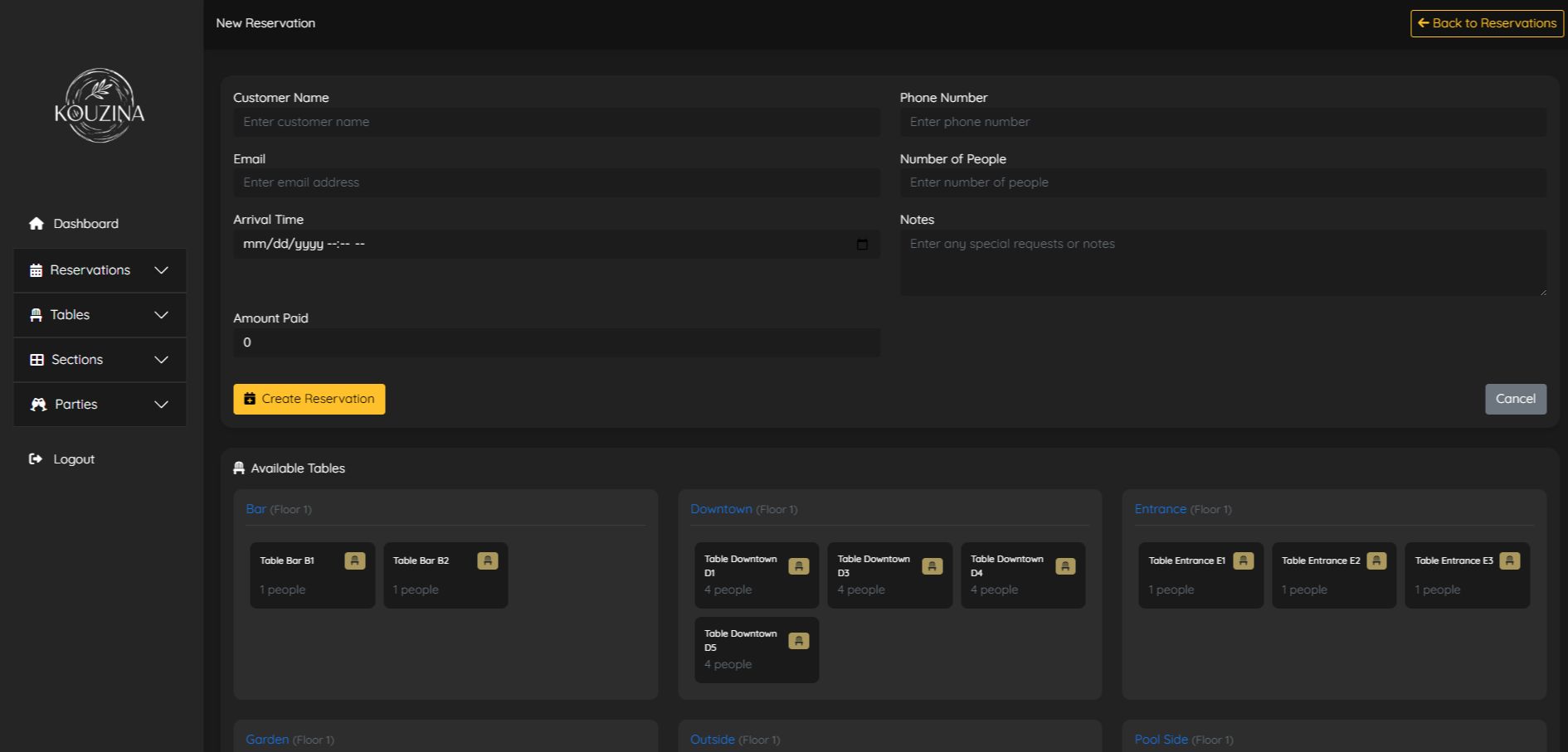Viewport: 1568px width, 752px height.
Task: Click chair icon on Table Downtown D1
Action: [x=799, y=566]
